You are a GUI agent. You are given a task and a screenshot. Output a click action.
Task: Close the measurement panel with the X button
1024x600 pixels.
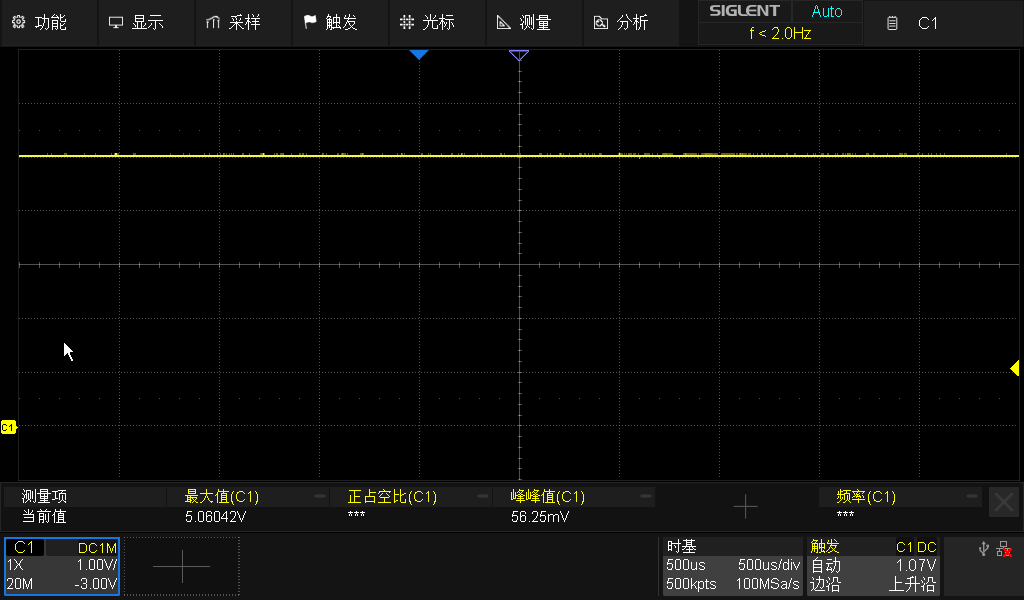pyautogui.click(x=1004, y=503)
